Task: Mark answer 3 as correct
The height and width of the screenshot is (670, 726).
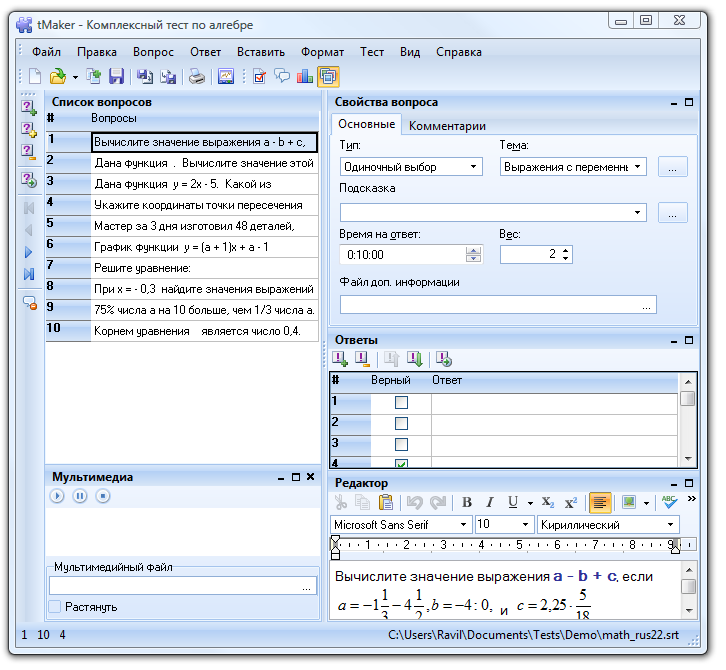Action: click(401, 445)
